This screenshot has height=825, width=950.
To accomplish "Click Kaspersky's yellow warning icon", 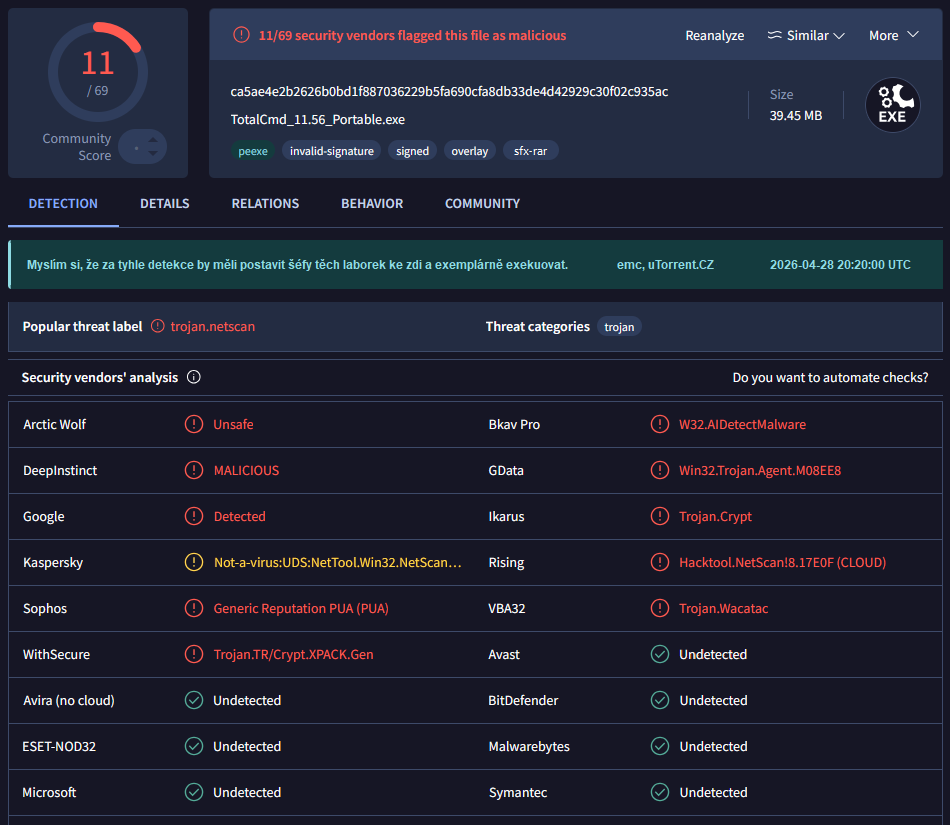I will (x=194, y=562).
